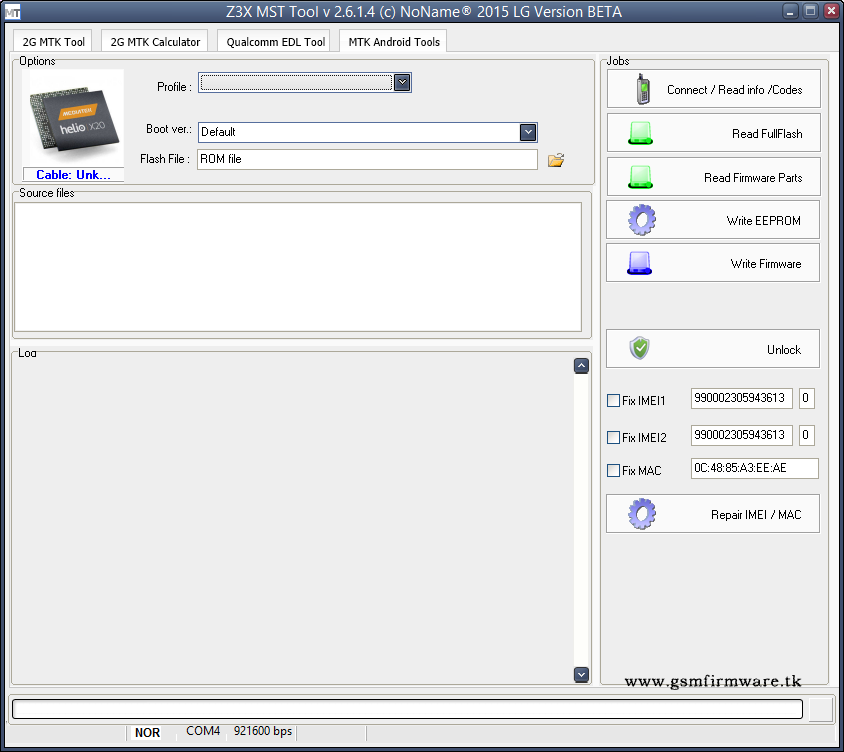Click the Read FullFlash button

click(714, 133)
